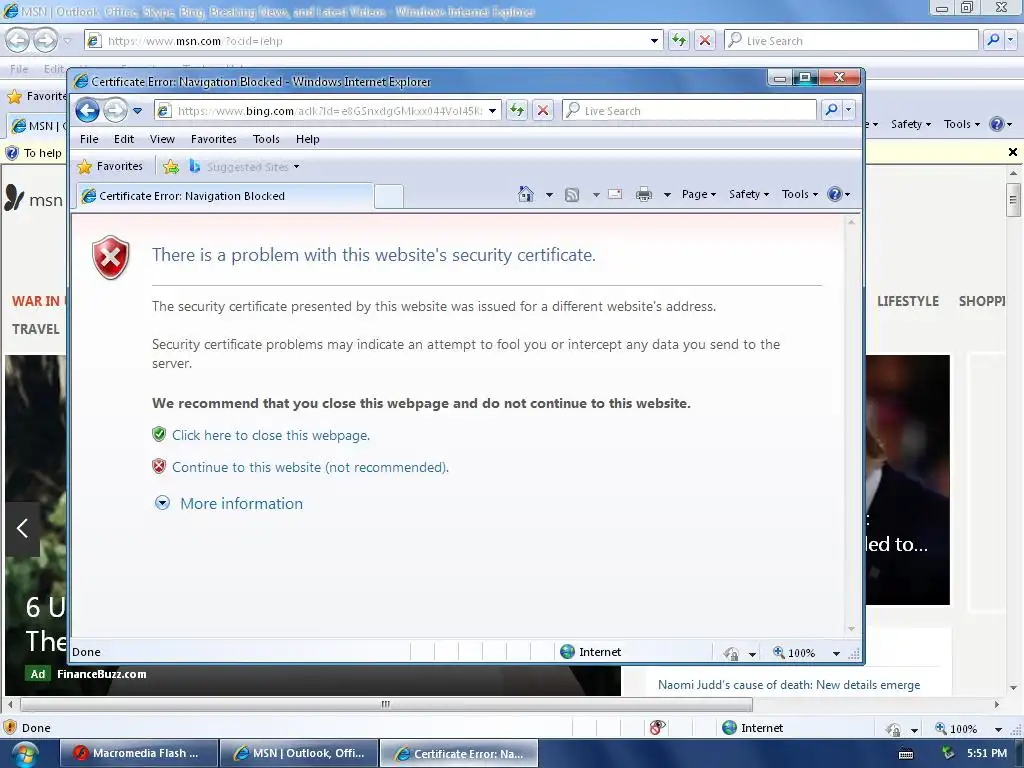This screenshot has width=1024, height=768.
Task: Open recent pages dropdown beside the front window's Forward arrow
Action: (137, 111)
